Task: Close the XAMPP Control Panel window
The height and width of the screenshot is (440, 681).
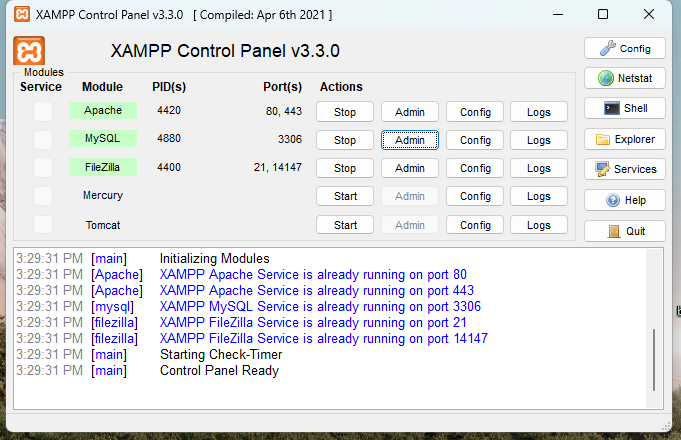Action: click(x=649, y=14)
